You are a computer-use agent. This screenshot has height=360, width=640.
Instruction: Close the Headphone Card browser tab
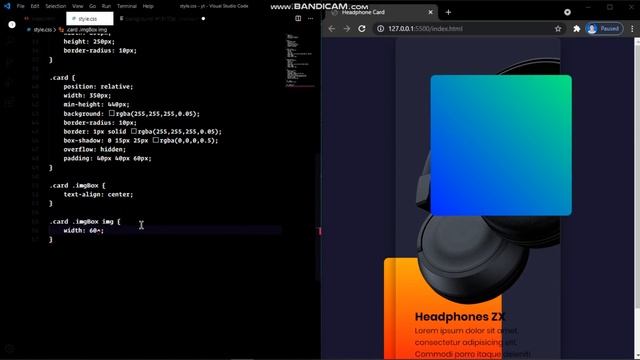coord(430,12)
